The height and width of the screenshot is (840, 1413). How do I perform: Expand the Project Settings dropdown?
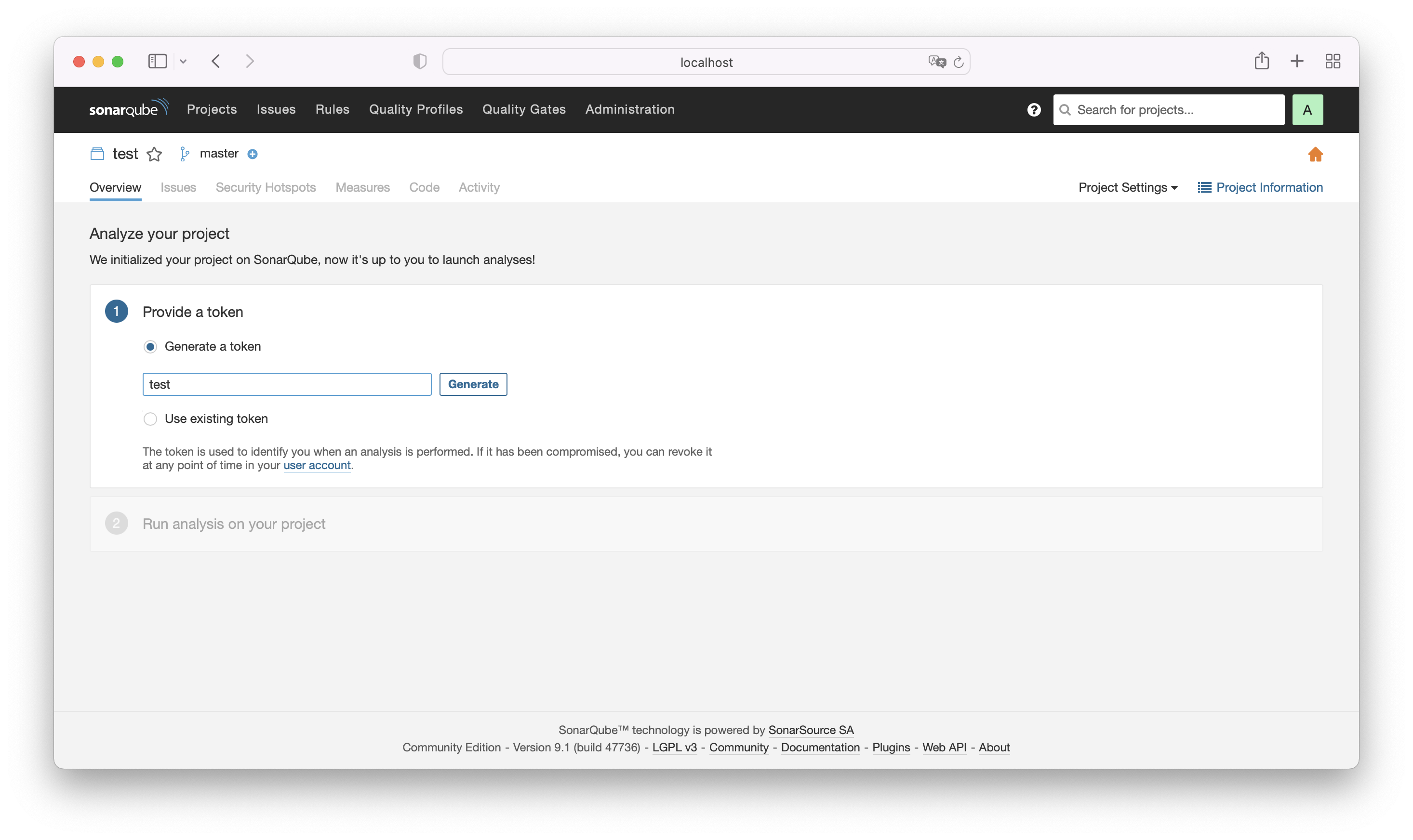coord(1128,187)
